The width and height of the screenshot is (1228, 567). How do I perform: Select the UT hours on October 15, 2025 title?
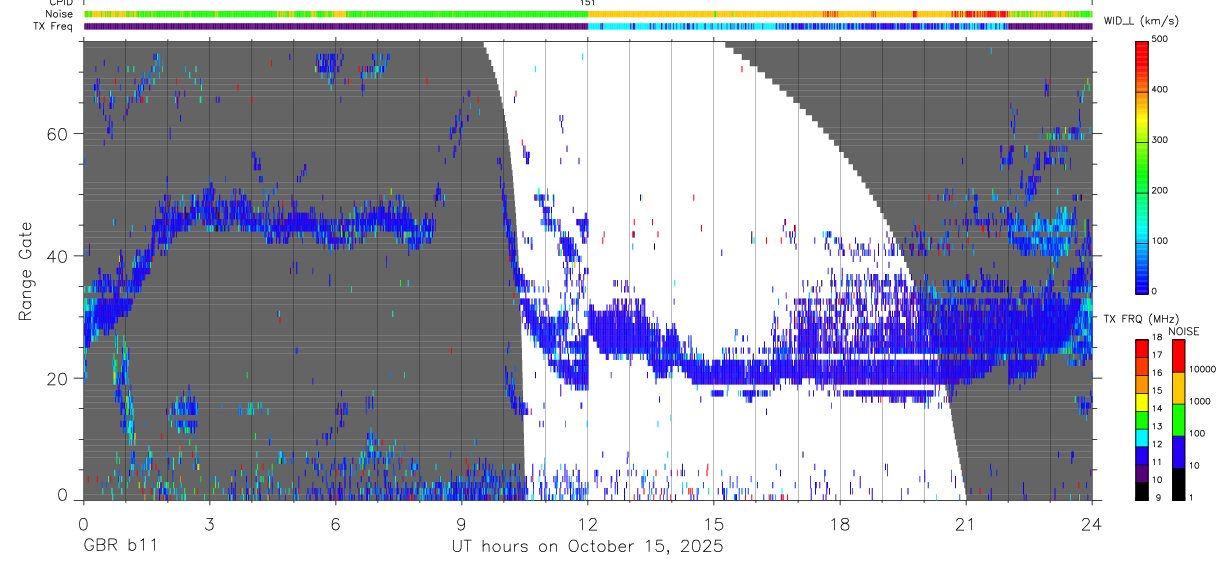pos(587,547)
